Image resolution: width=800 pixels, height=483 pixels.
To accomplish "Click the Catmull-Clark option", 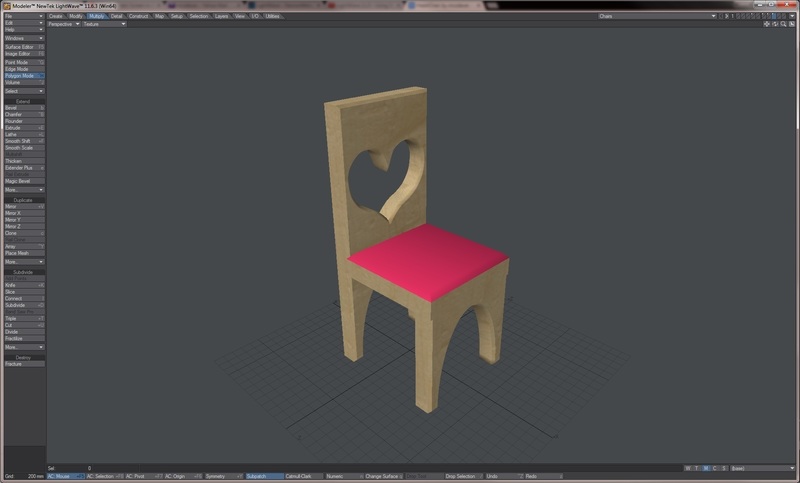I will click(x=304, y=476).
